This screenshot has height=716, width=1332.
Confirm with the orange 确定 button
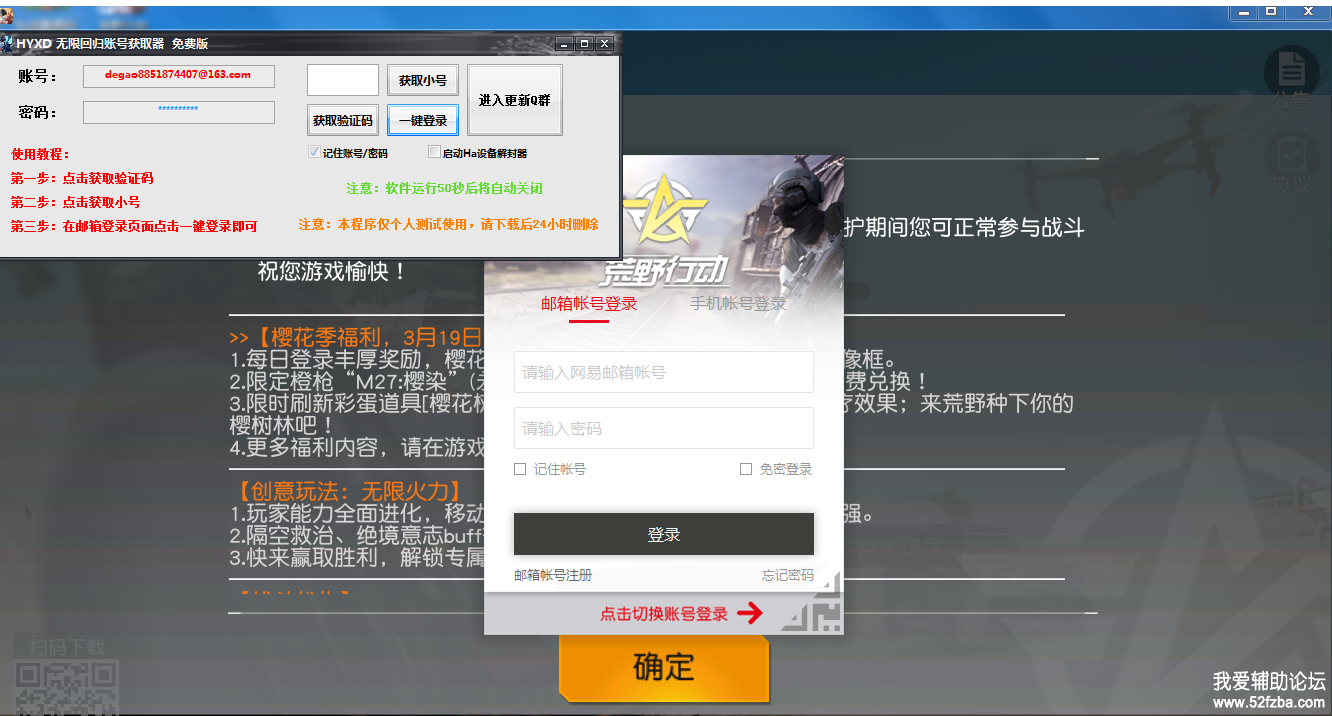coord(664,667)
